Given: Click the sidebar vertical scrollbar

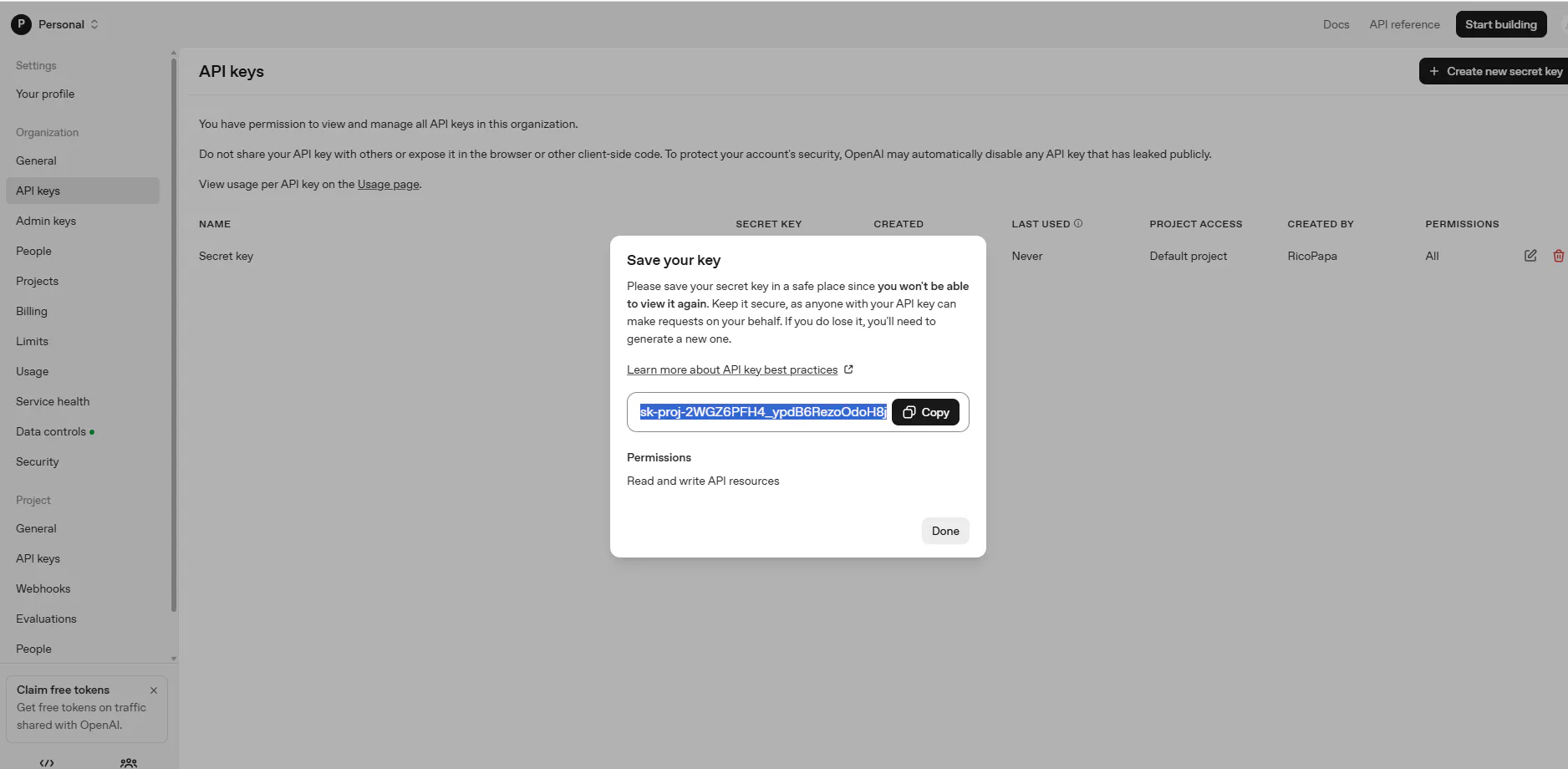Looking at the screenshot, I should click(174, 334).
